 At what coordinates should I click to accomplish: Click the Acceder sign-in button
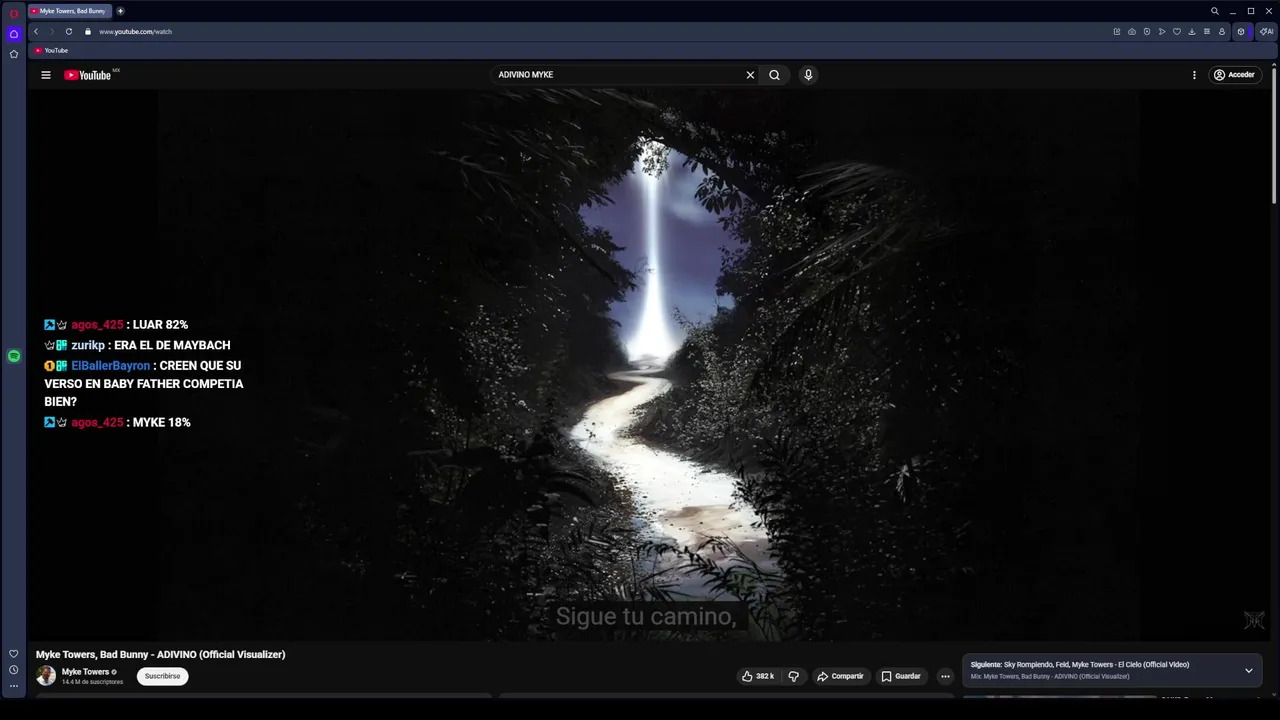(1236, 75)
